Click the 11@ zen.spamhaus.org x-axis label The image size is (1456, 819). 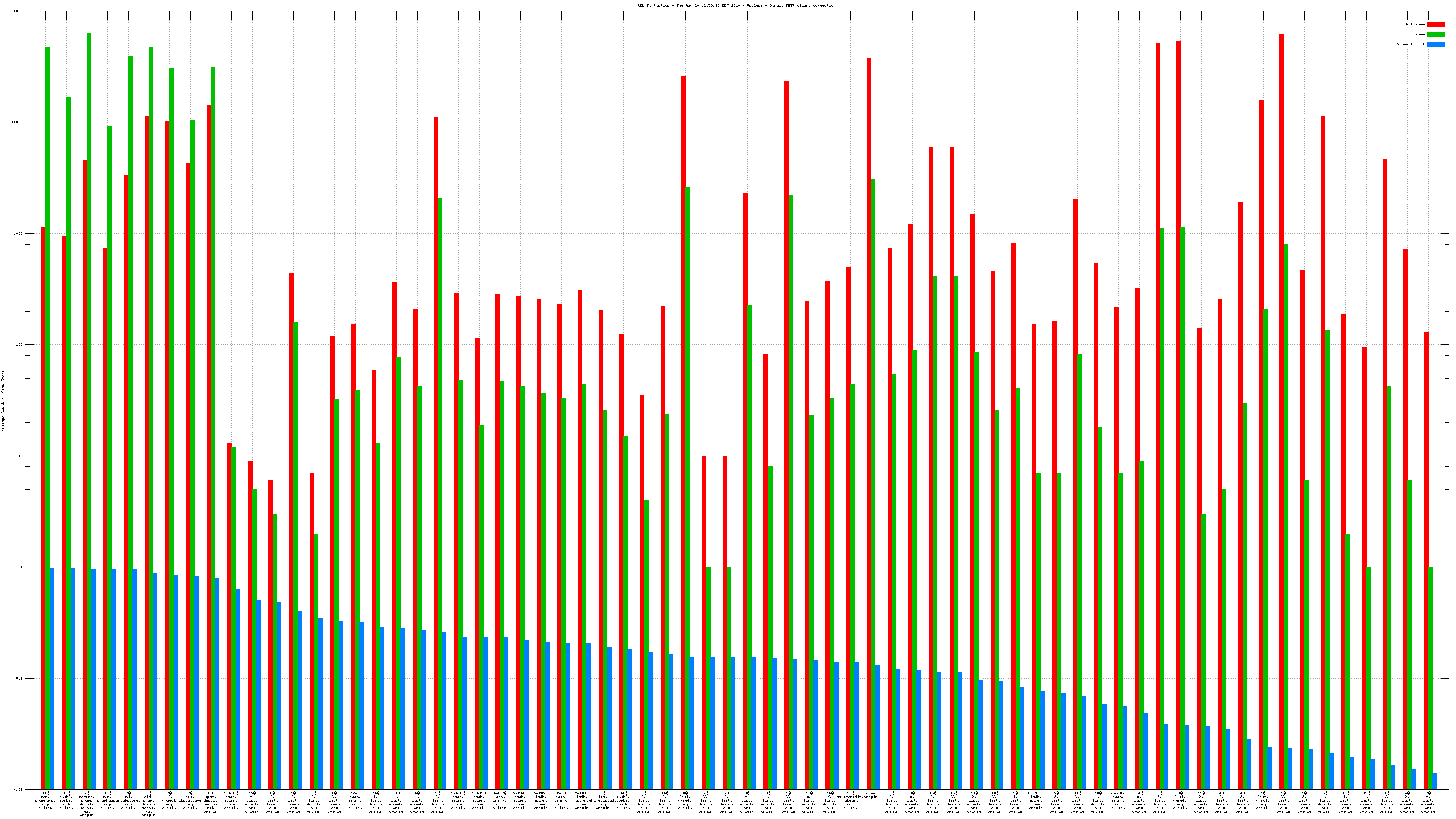45,800
